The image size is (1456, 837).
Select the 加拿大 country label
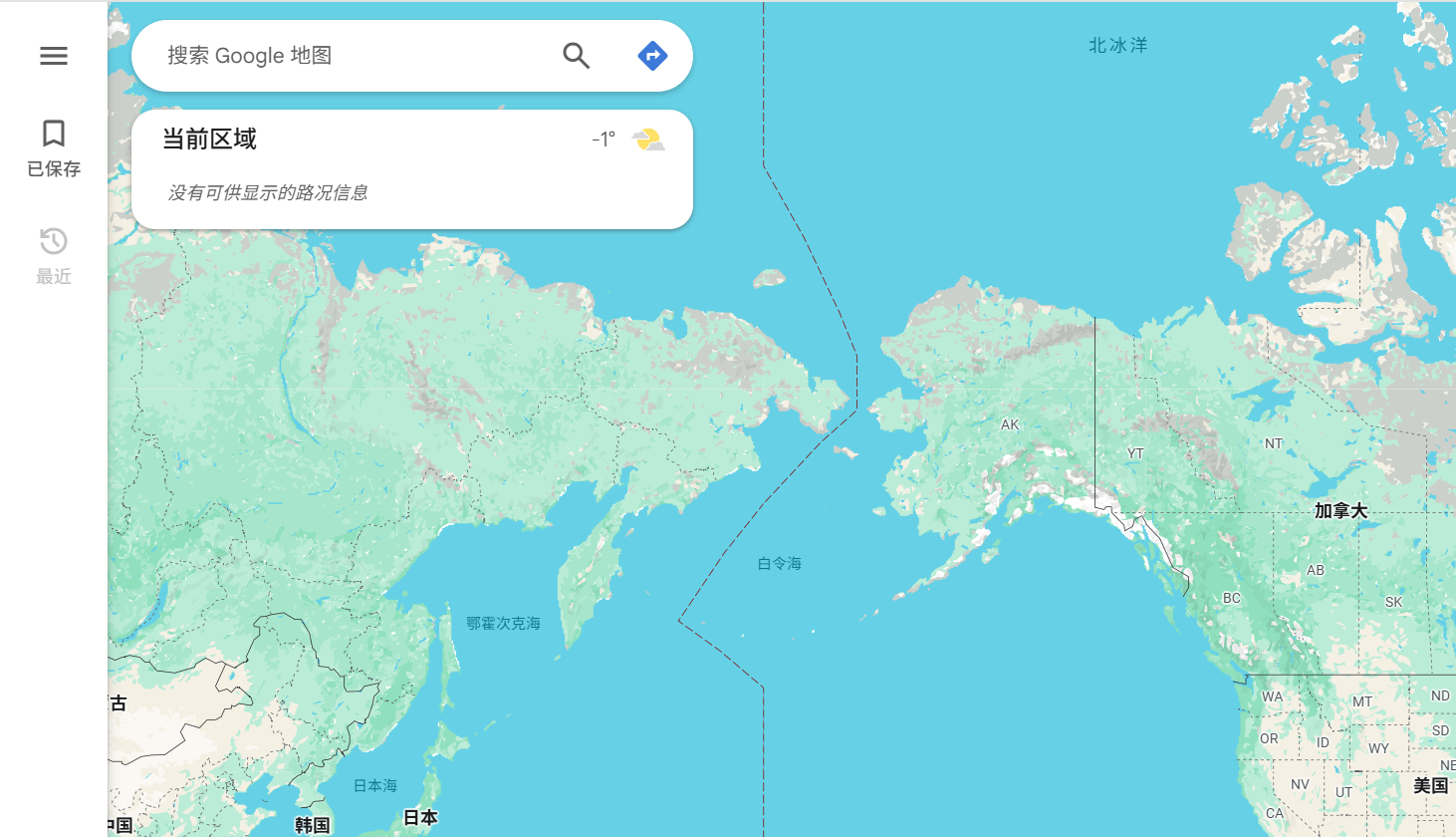(x=1340, y=511)
